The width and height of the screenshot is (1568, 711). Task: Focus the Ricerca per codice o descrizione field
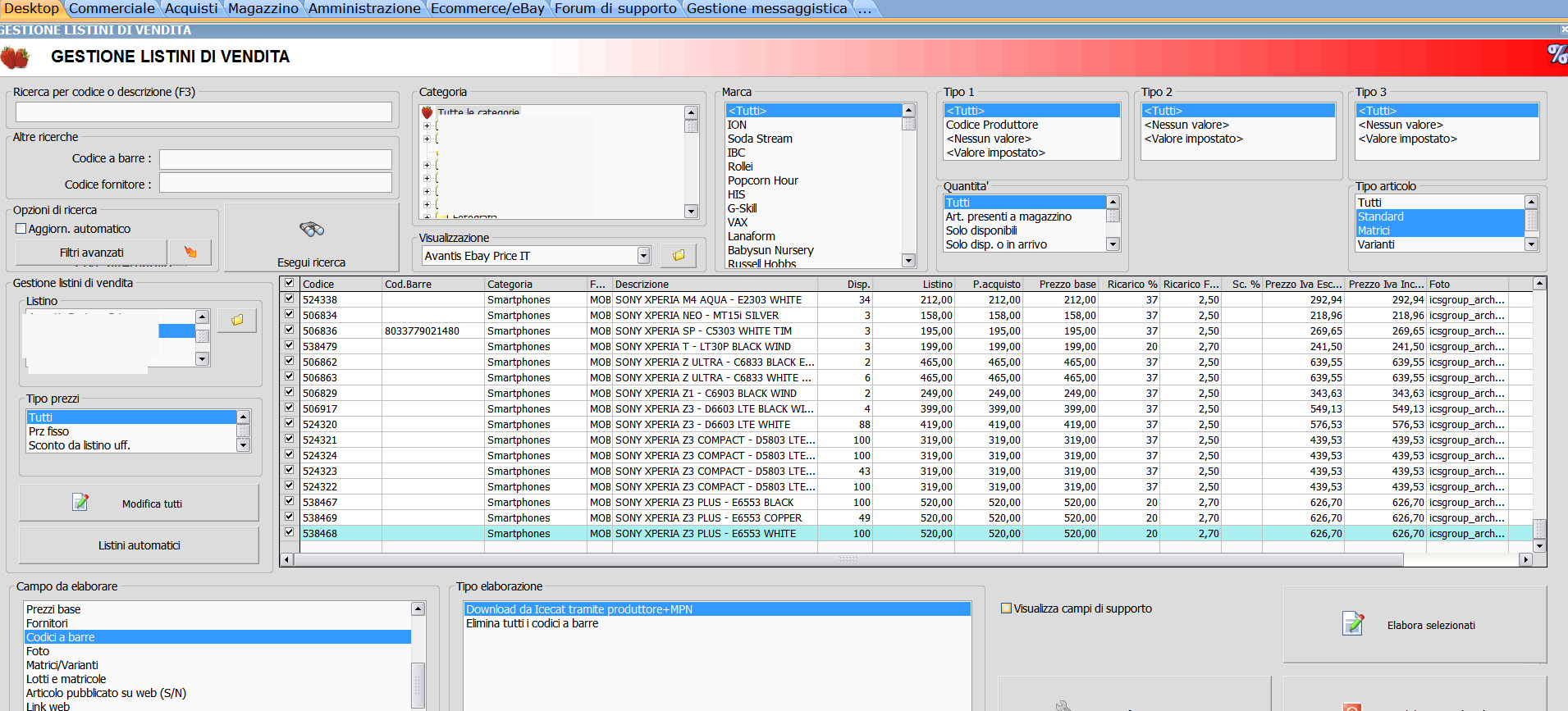[x=203, y=112]
